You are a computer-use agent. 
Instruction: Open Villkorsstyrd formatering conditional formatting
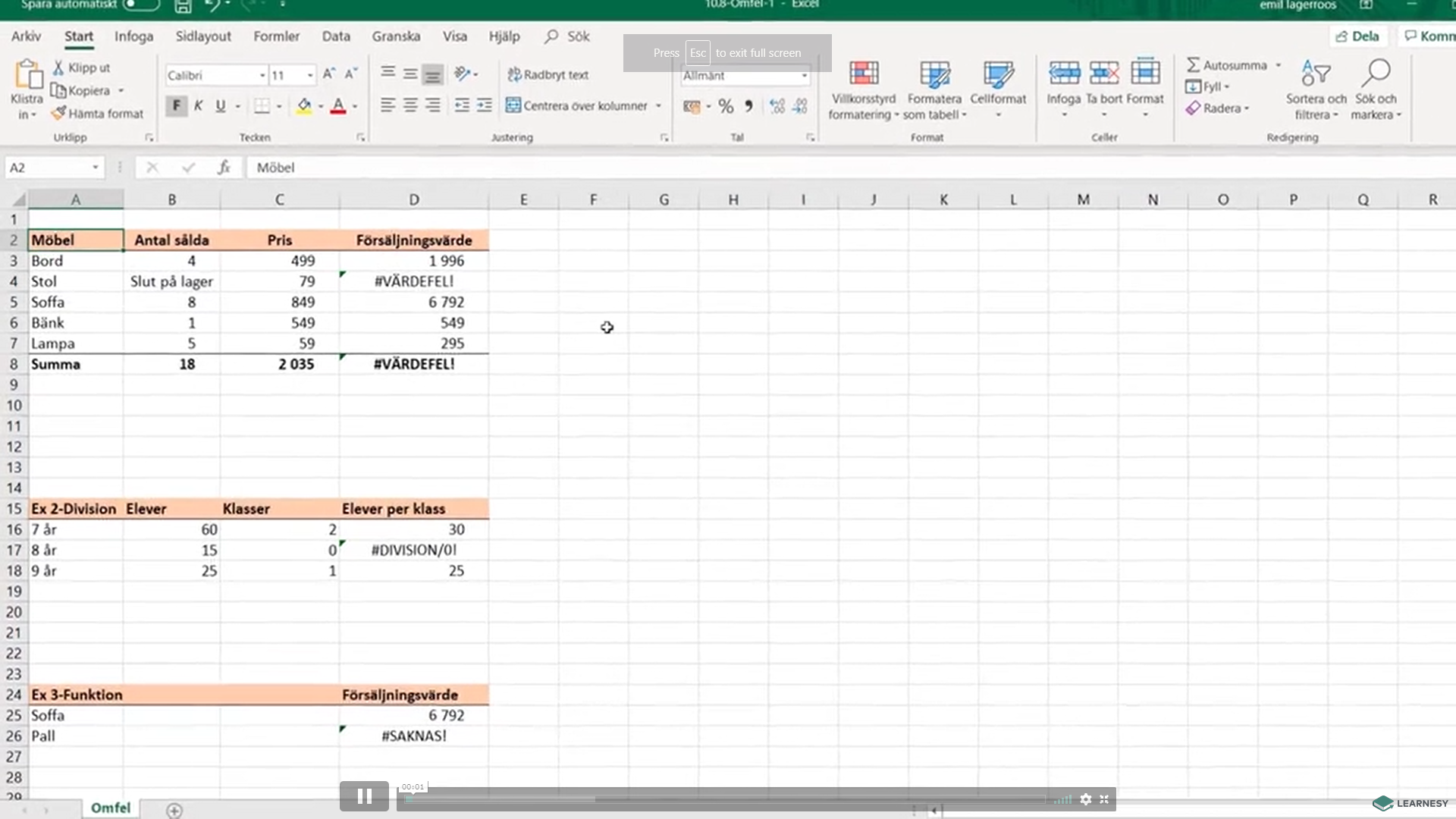pos(864,90)
